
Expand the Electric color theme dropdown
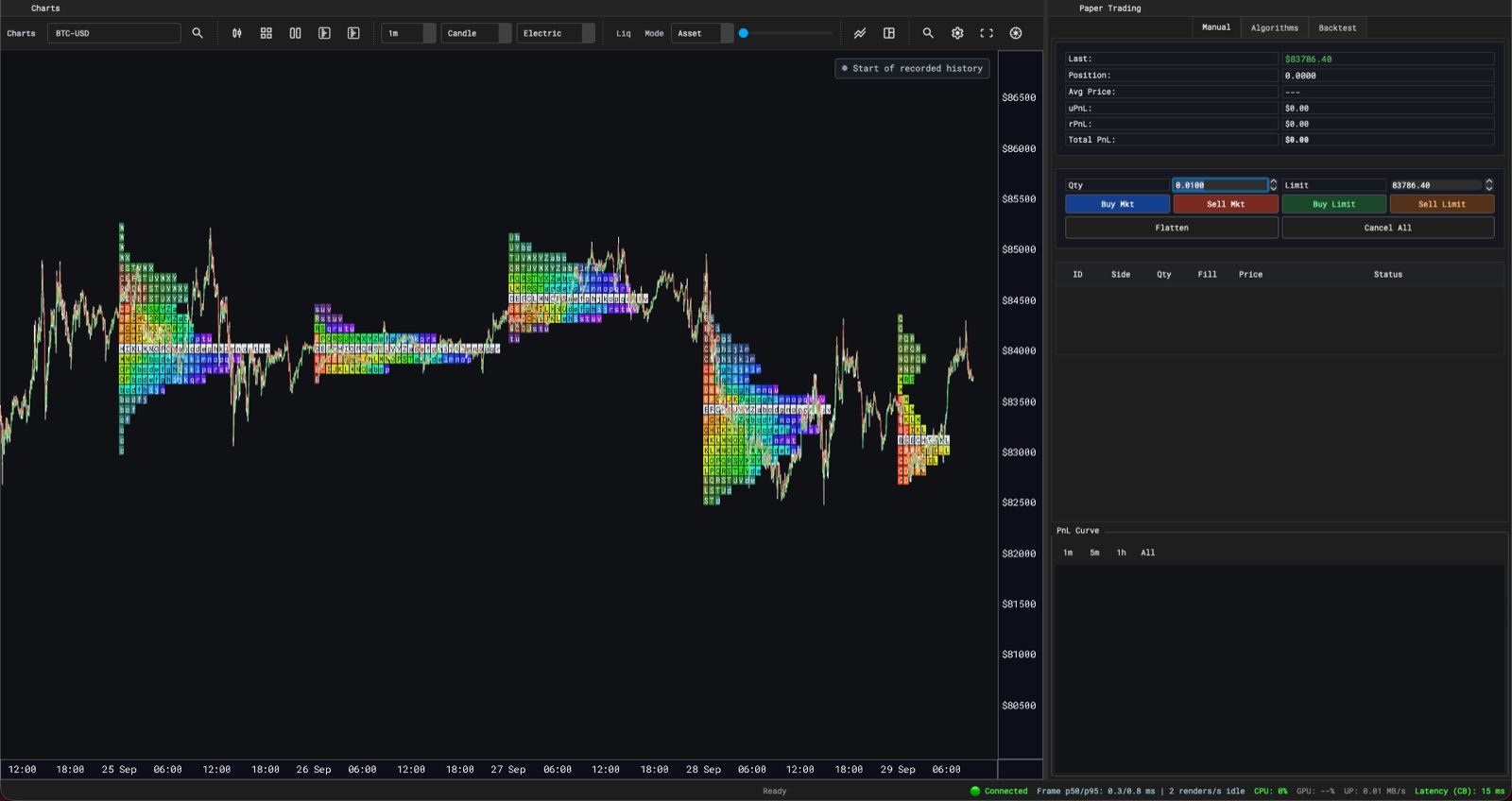click(556, 33)
